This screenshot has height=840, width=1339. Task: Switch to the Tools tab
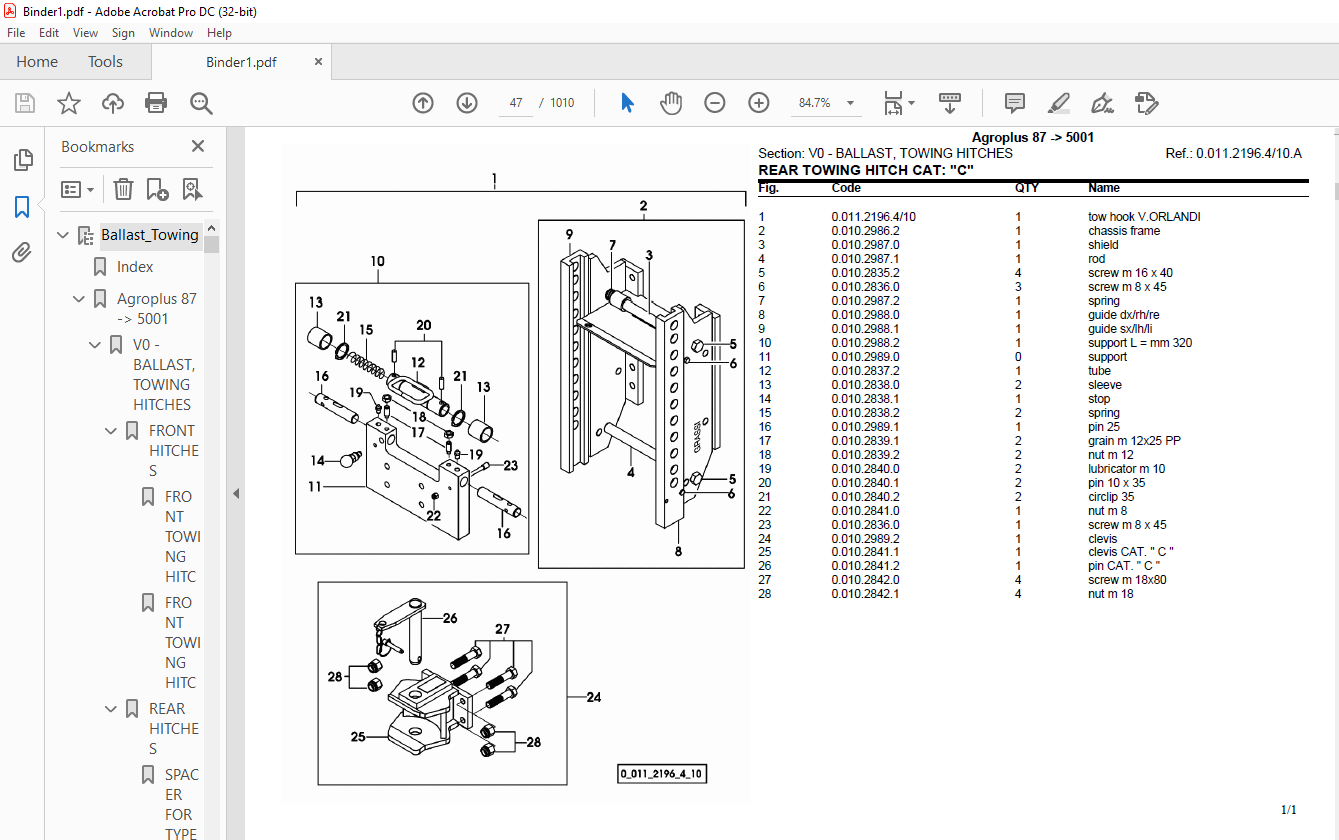[105, 62]
